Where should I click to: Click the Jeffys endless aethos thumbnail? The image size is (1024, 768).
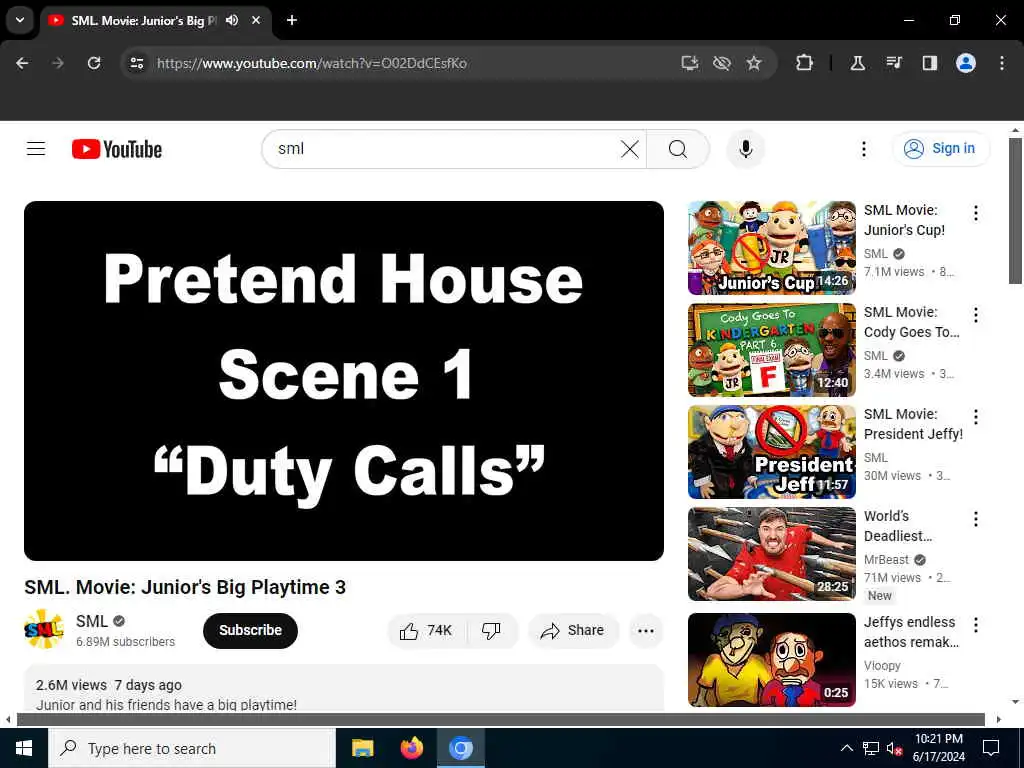coord(771,660)
